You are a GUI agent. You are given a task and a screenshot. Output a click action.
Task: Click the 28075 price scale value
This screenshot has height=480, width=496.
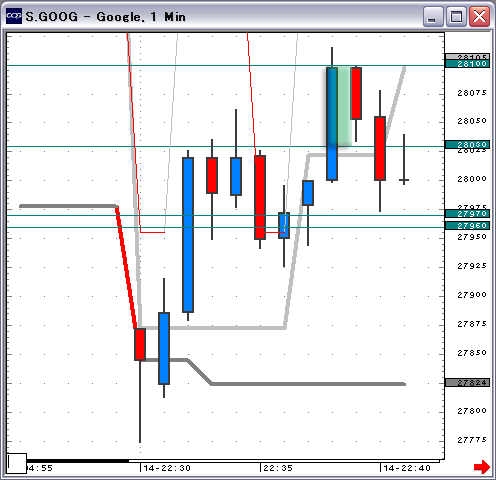(472, 93)
